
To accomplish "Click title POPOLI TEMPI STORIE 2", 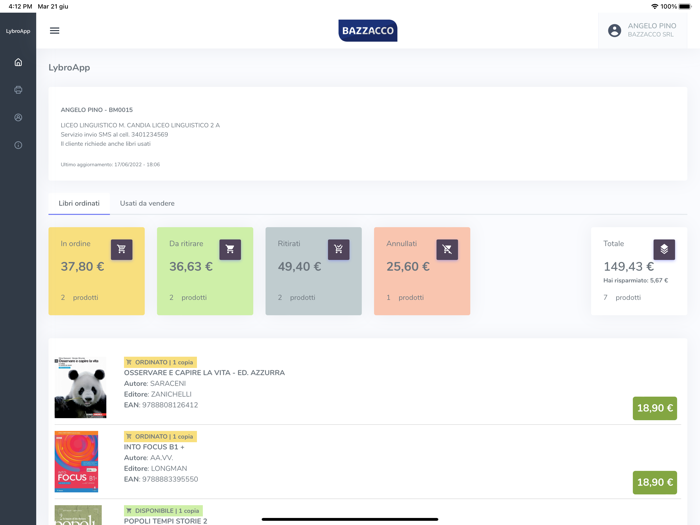I will (166, 521).
